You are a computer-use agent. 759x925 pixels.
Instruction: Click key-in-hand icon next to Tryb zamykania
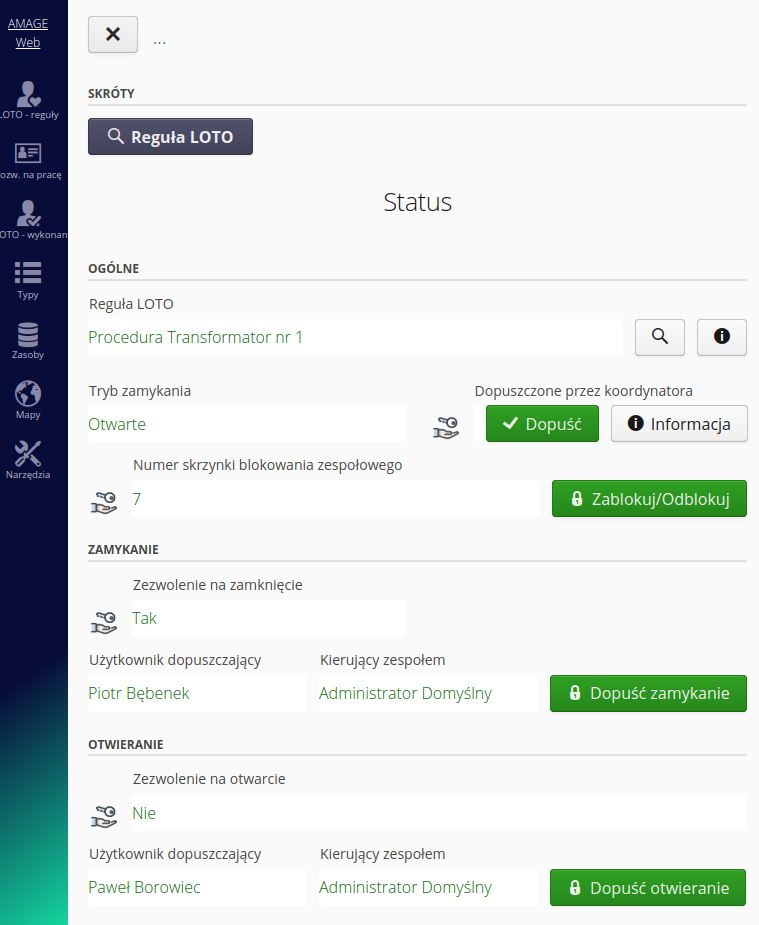click(x=445, y=427)
